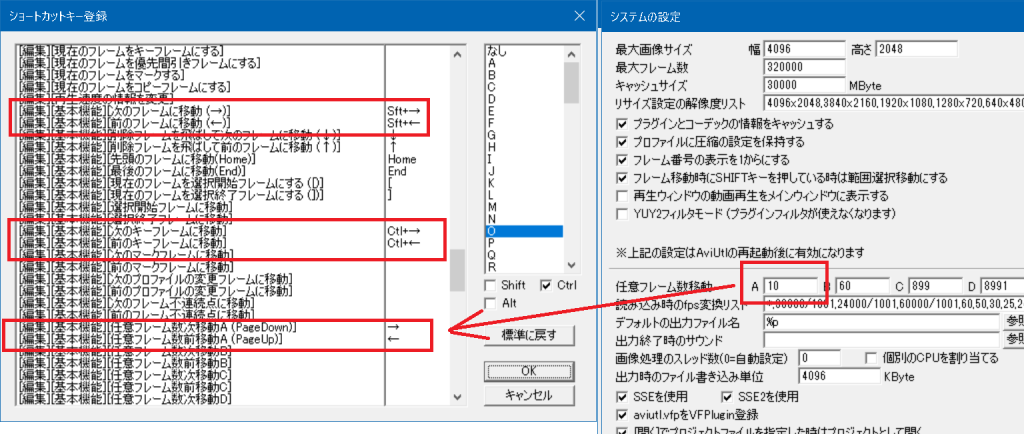Enable 個別のCPUを割り当てる checkbox

pos(870,358)
